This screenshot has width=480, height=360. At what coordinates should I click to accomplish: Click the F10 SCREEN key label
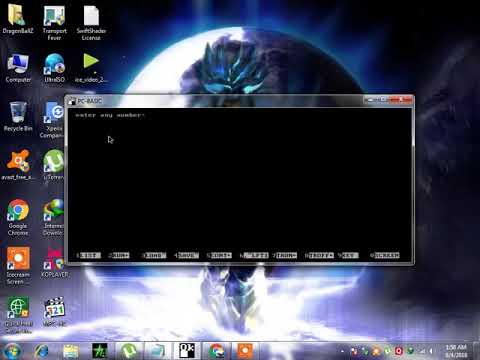point(385,255)
